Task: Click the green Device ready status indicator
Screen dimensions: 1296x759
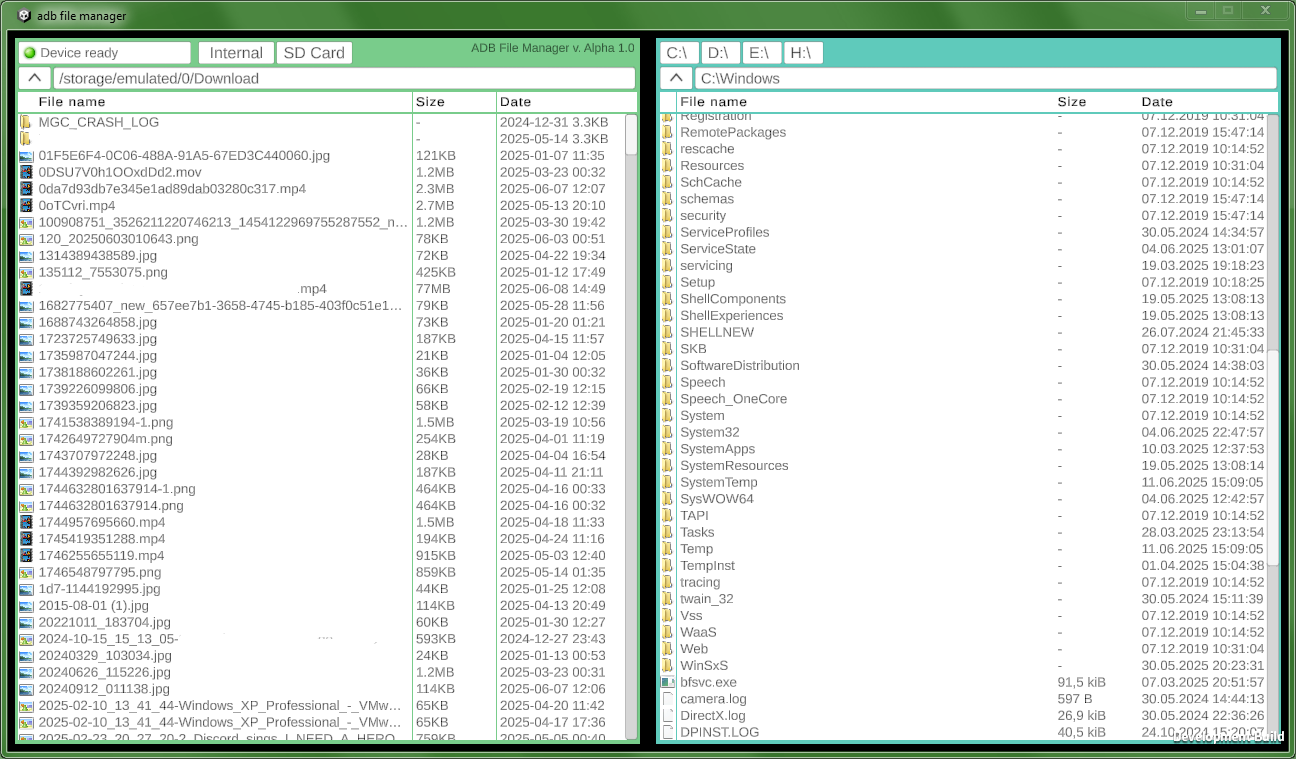Action: (29, 53)
